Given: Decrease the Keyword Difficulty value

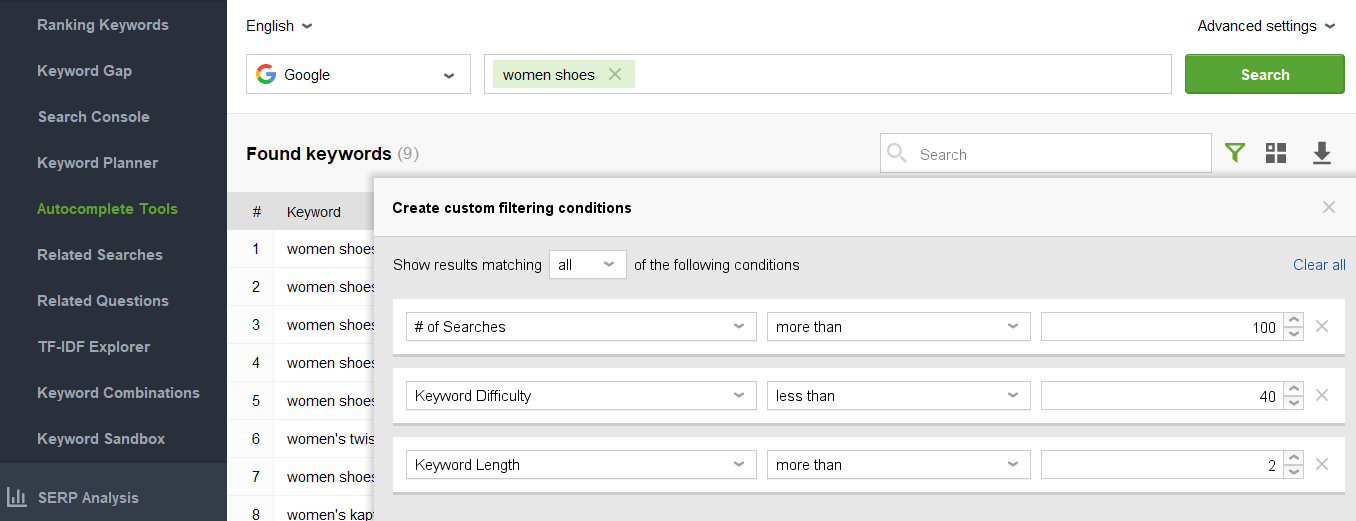Looking at the screenshot, I should coord(1294,402).
